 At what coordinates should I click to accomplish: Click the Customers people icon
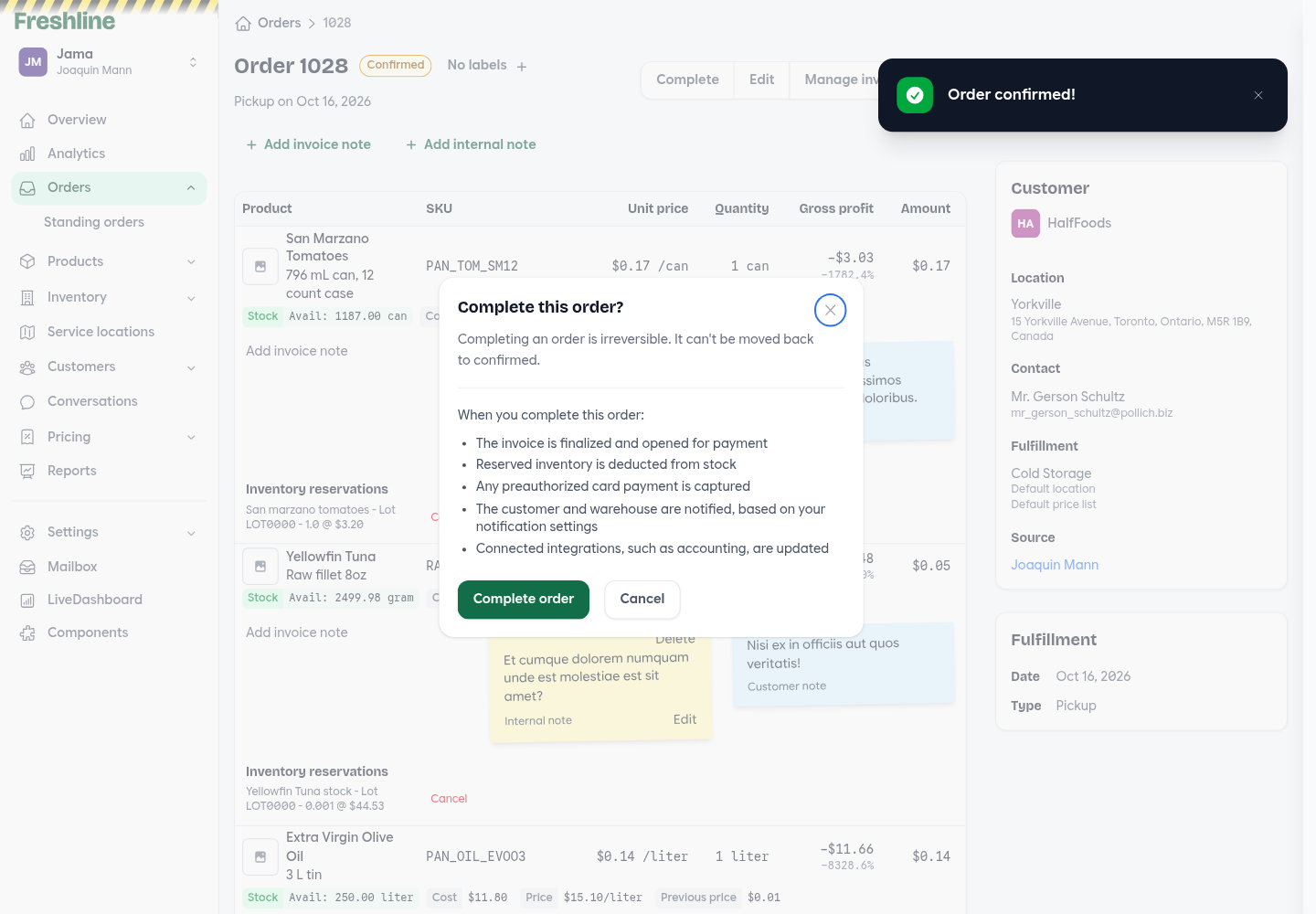point(27,367)
